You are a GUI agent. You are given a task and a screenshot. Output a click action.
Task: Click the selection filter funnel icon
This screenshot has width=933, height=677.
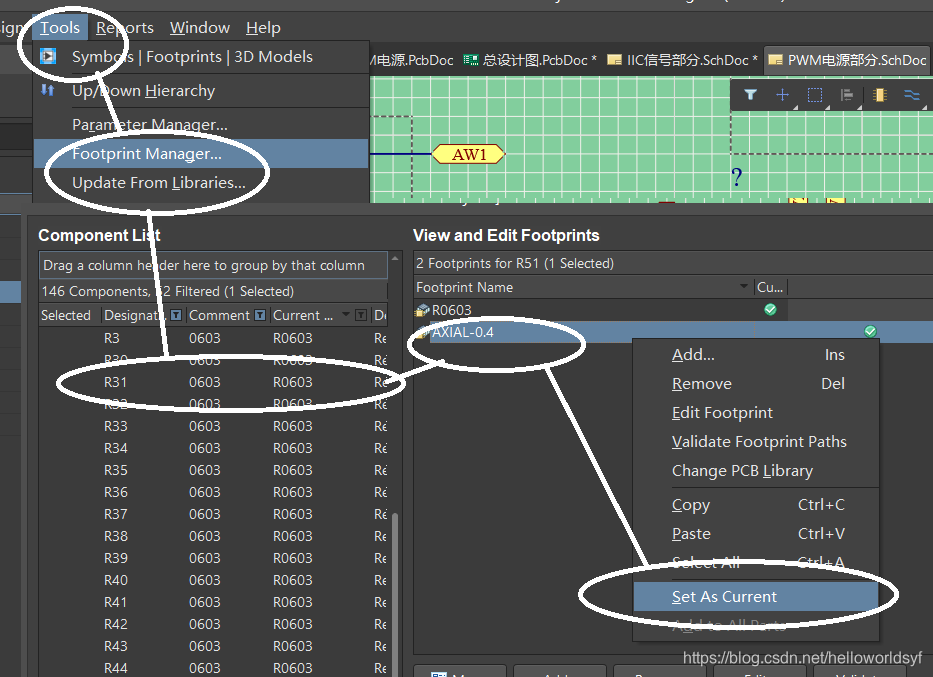(x=750, y=95)
